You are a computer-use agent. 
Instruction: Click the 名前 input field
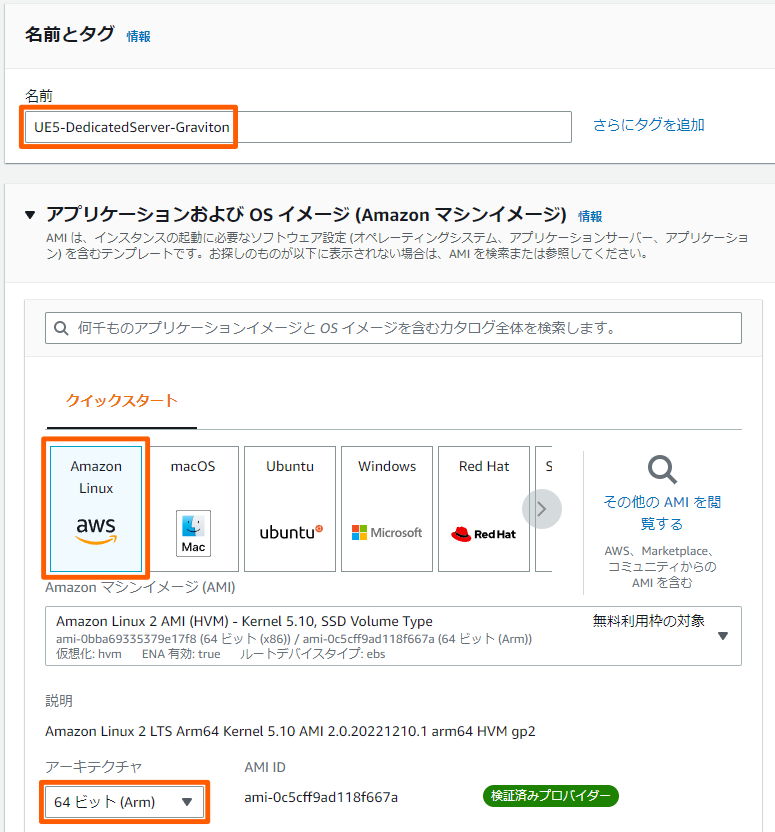point(298,127)
